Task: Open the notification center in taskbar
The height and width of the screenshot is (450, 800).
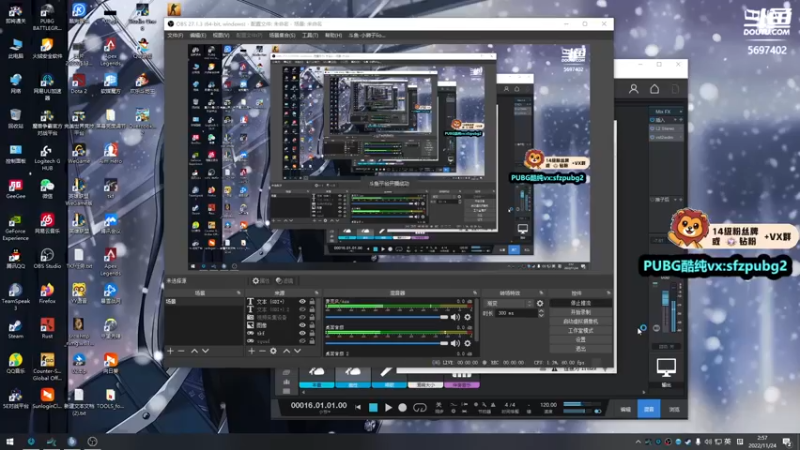Action: pyautogui.click(x=787, y=442)
